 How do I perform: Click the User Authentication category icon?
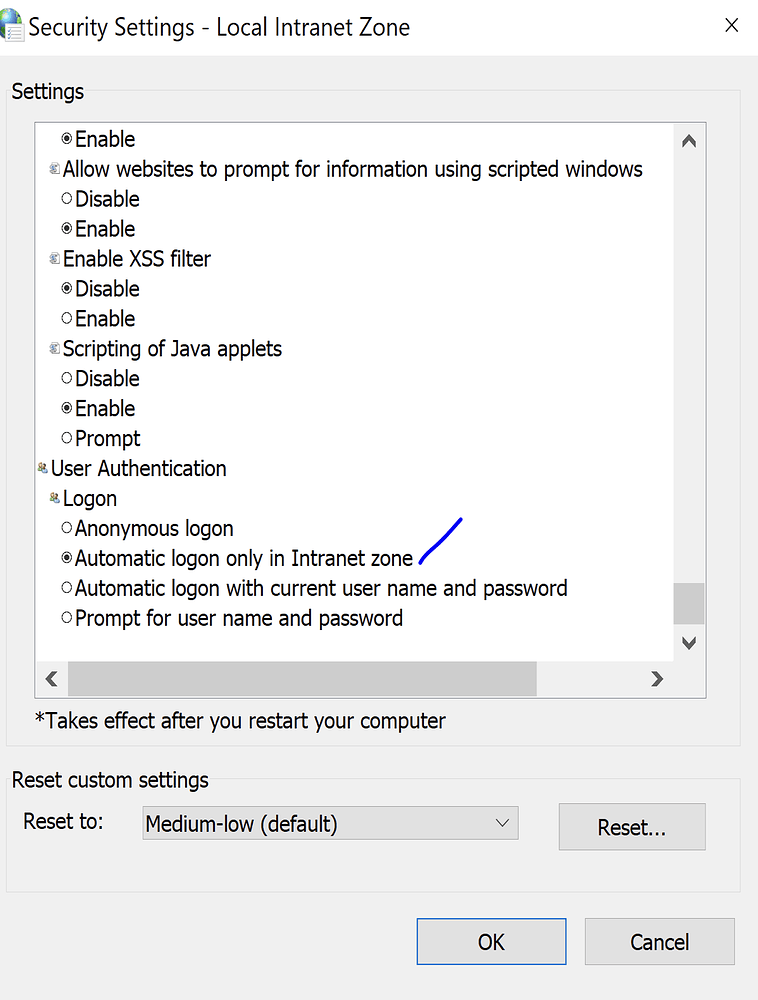pyautogui.click(x=42, y=467)
